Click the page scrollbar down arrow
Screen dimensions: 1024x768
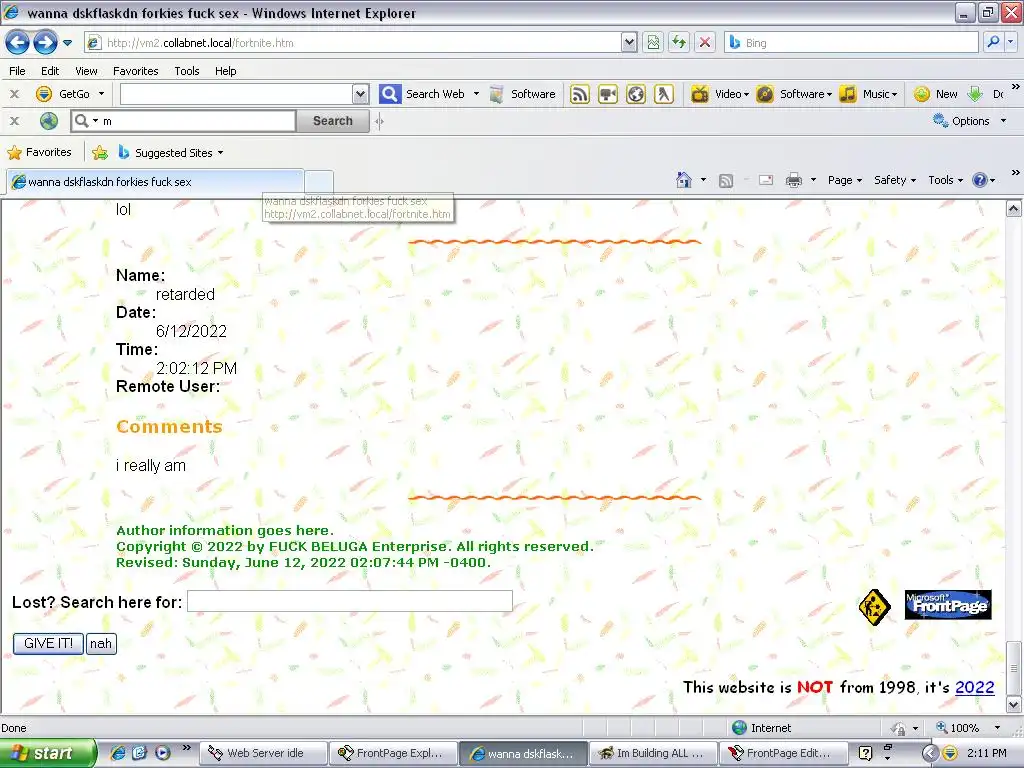[1014, 705]
